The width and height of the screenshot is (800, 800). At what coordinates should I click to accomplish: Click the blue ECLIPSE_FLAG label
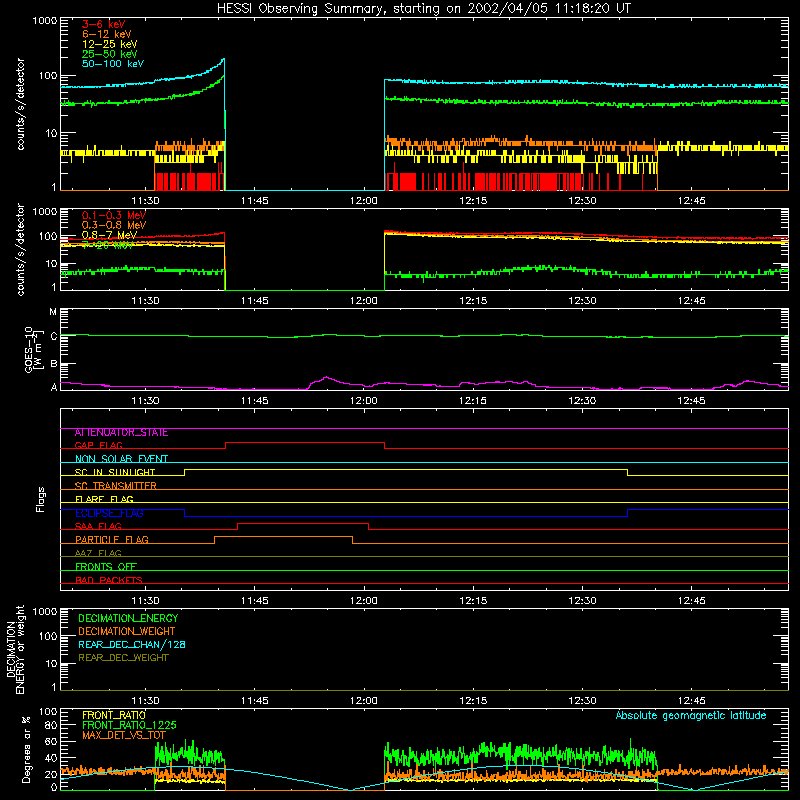109,513
